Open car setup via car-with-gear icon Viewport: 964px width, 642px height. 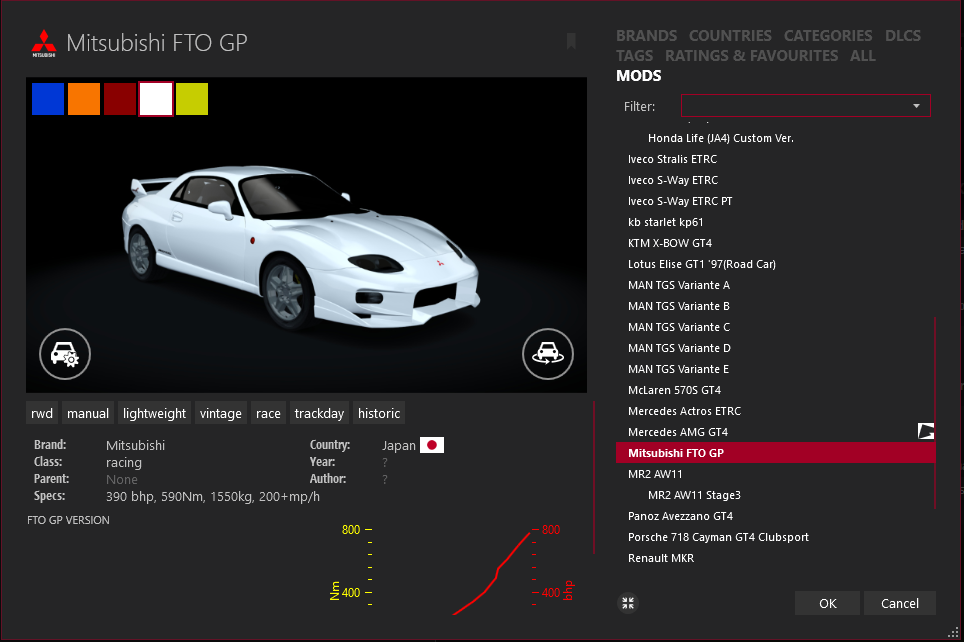coord(65,352)
